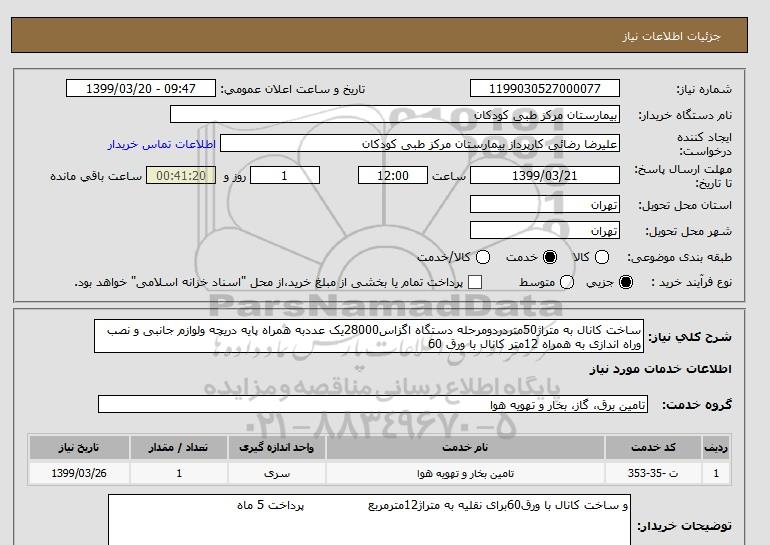
Task: Click the تاریخ نیاز column header
Action: (79, 447)
